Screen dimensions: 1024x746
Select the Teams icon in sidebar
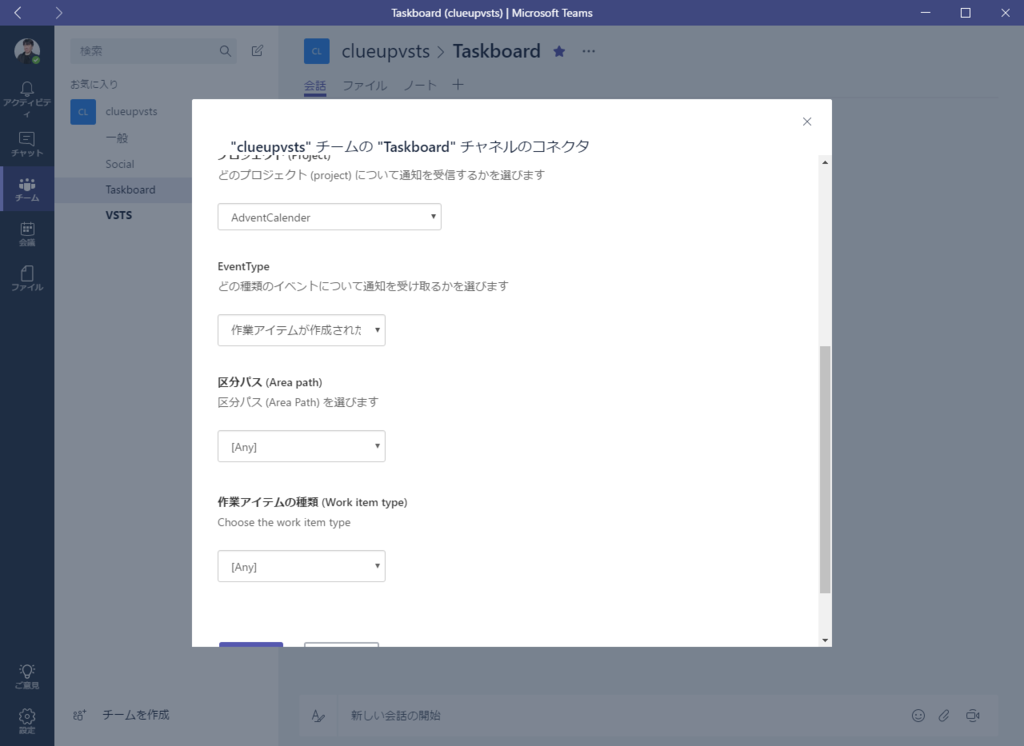(27, 184)
